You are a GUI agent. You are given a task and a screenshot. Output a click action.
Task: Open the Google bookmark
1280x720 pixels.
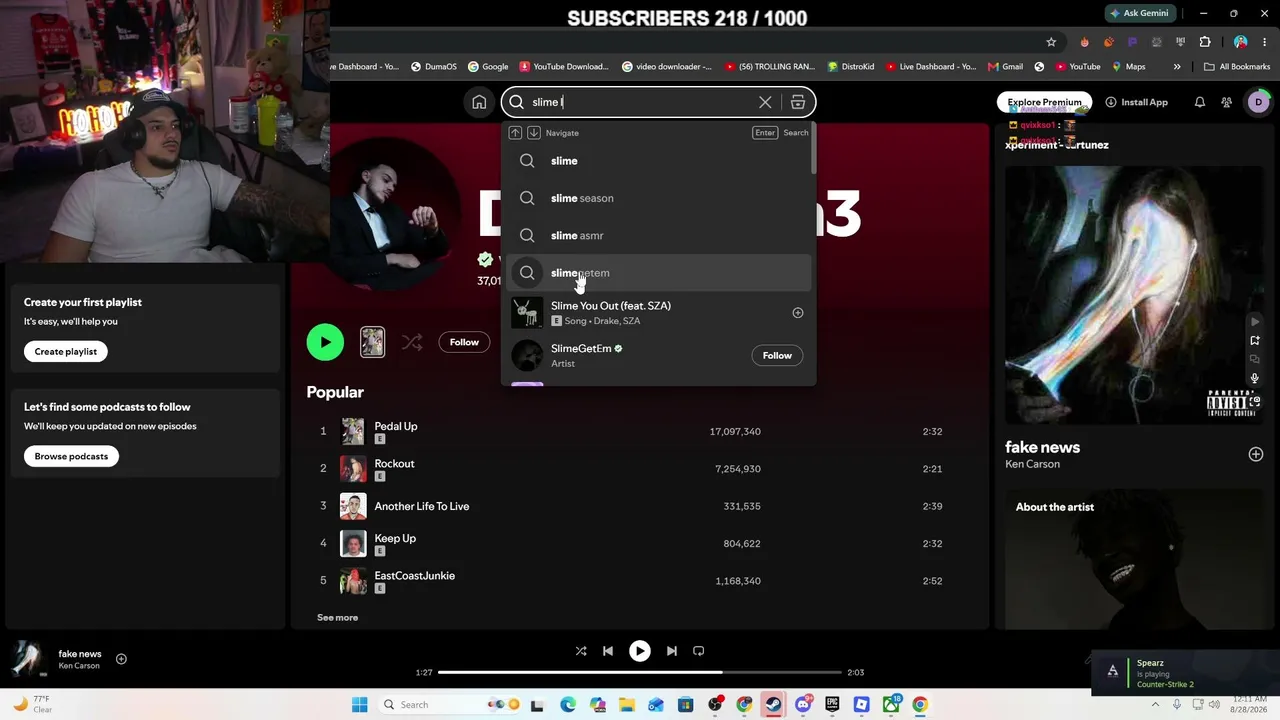(488, 67)
